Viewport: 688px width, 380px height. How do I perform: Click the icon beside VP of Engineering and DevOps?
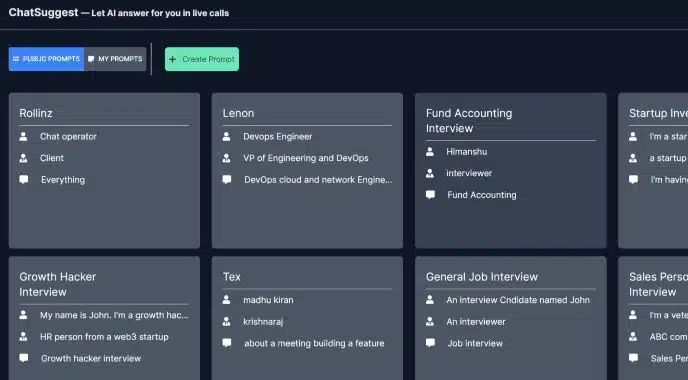pyautogui.click(x=226, y=158)
